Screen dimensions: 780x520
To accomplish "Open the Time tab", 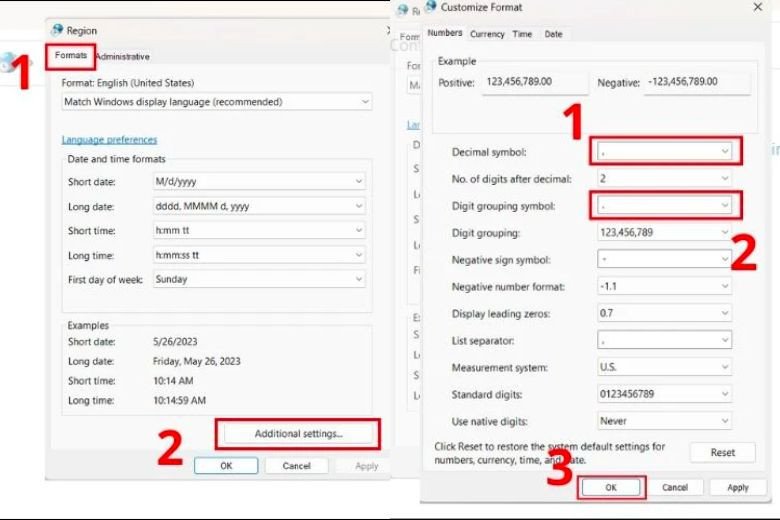I will point(522,34).
